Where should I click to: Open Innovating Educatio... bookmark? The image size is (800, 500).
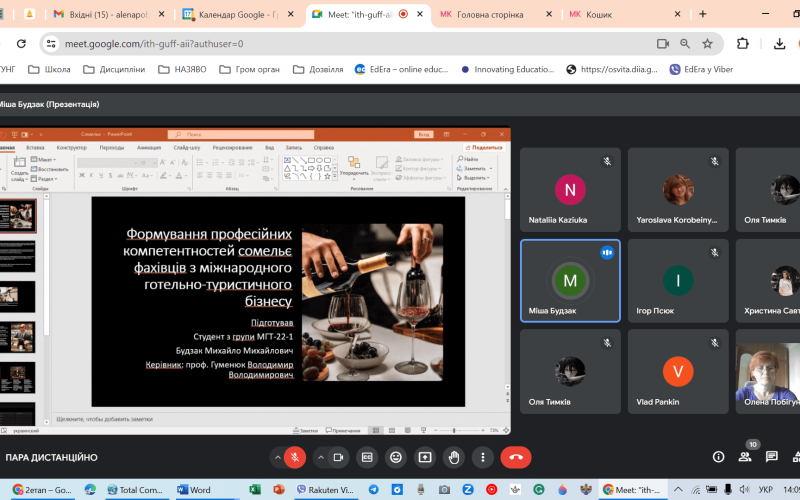508,69
